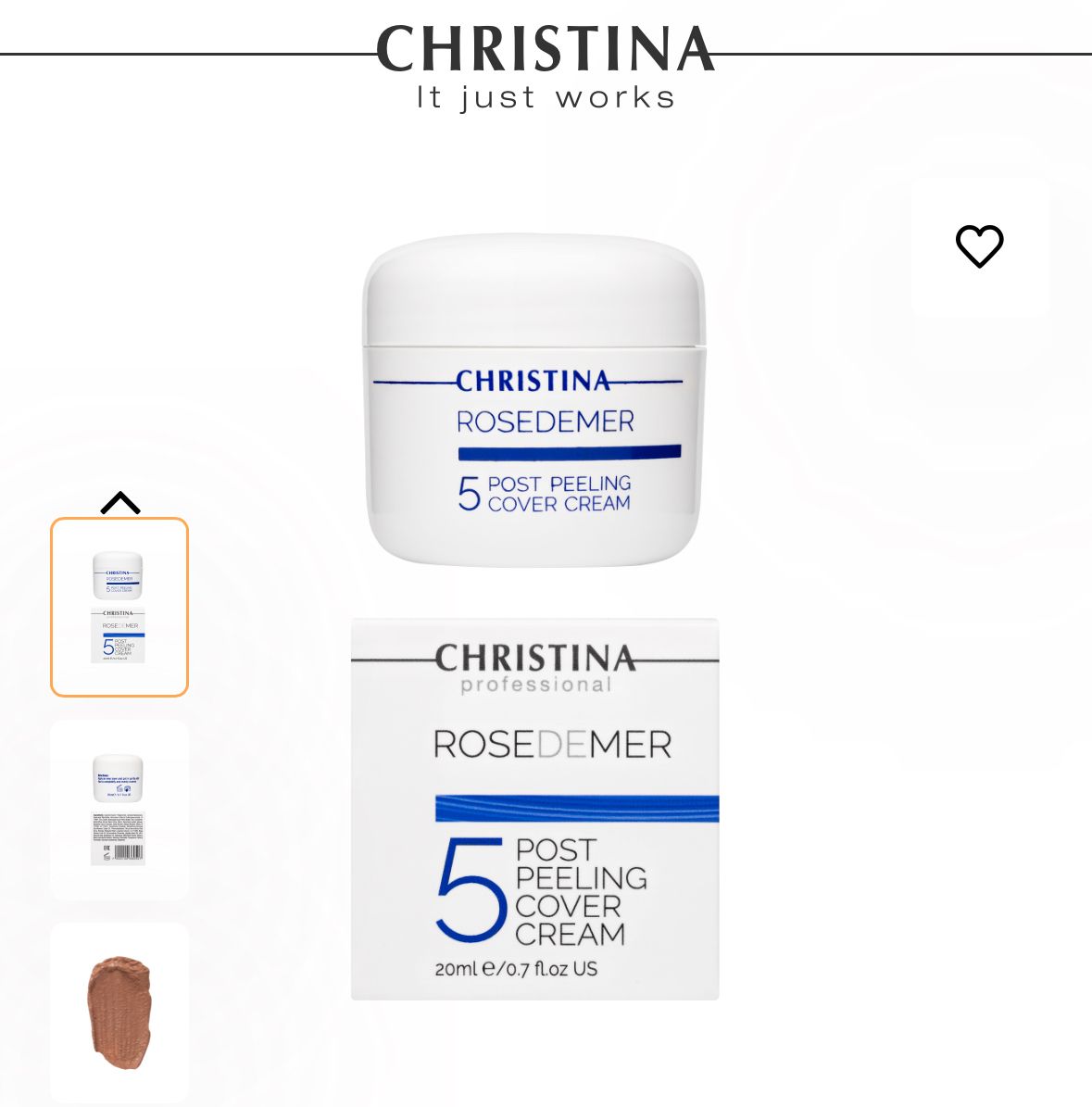Click the small box in first thumbnail
This screenshot has width=1092, height=1107.
pyautogui.click(x=118, y=635)
